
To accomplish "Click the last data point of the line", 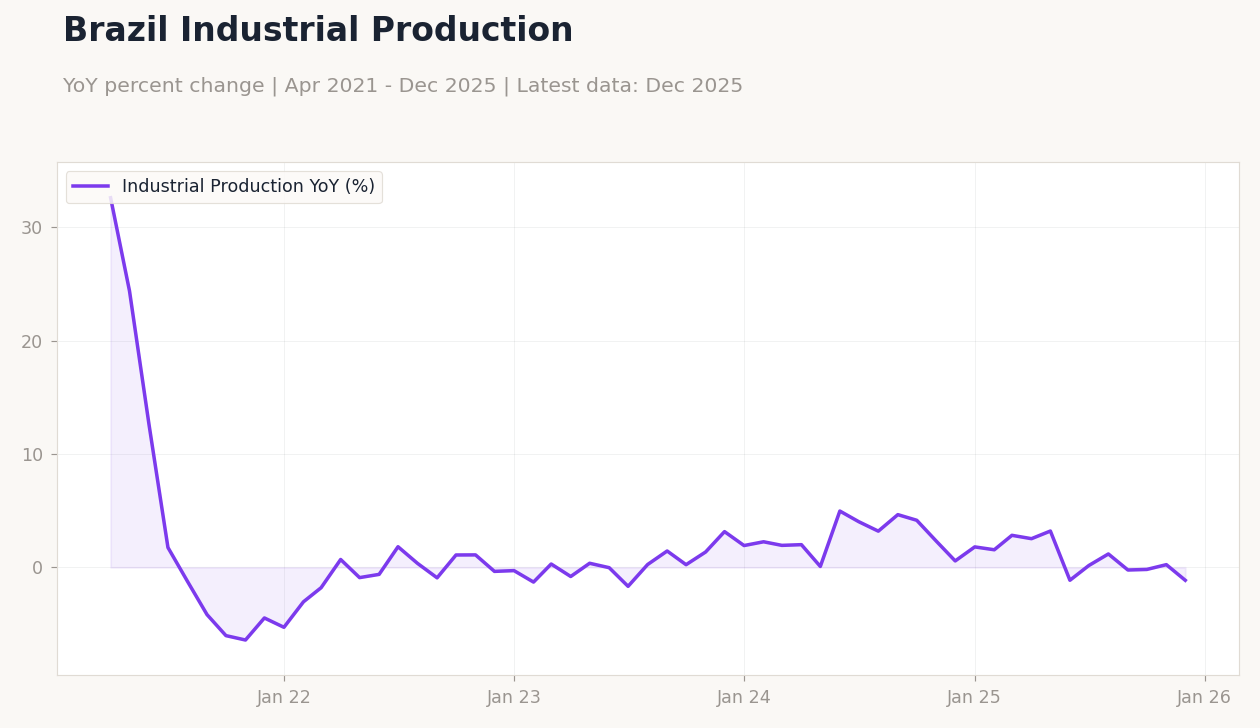I will [x=1186, y=580].
